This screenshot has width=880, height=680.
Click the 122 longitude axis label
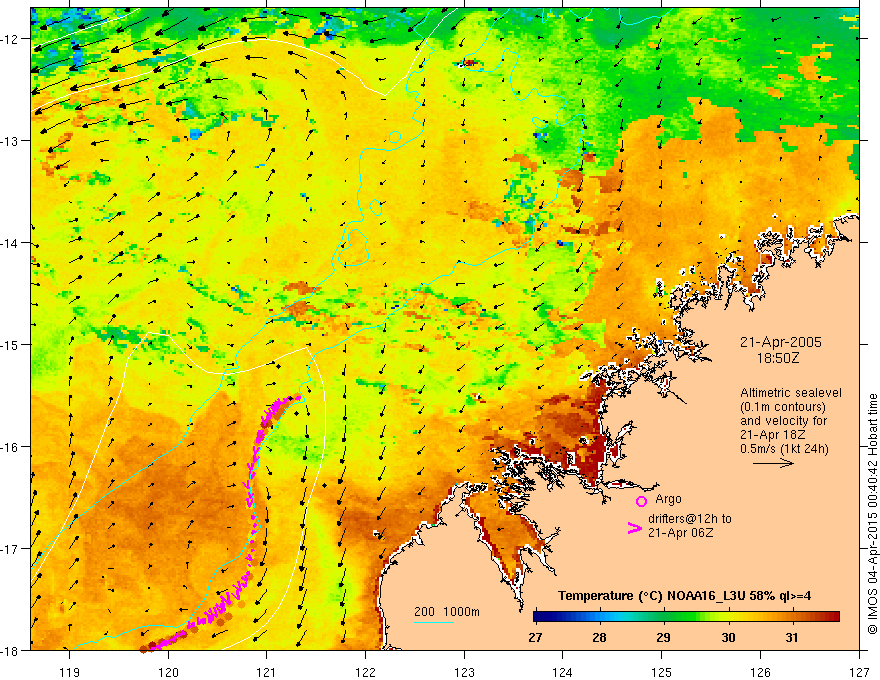(365, 672)
